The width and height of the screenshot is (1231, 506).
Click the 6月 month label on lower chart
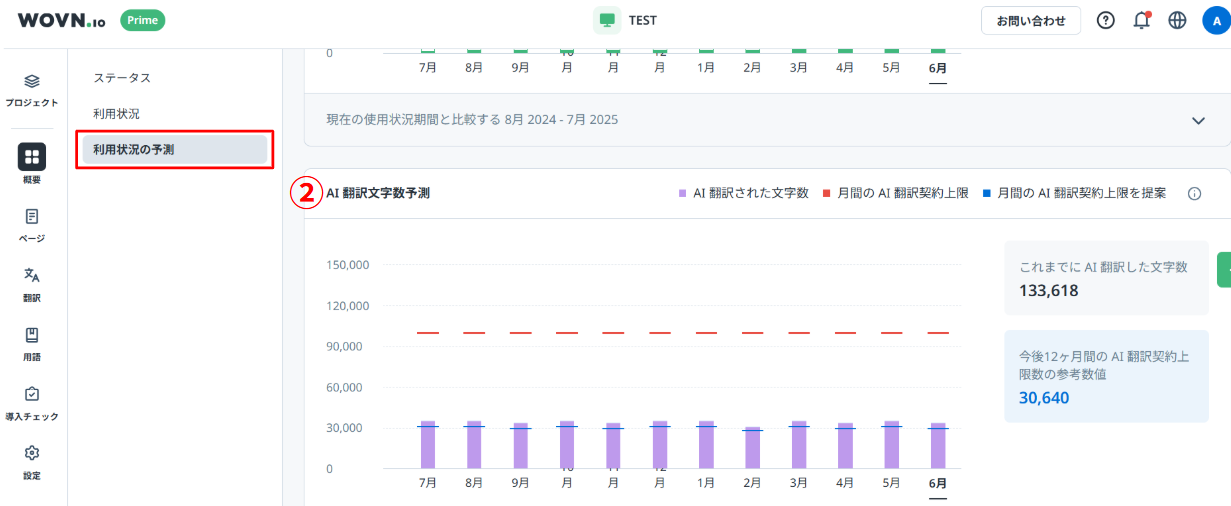click(x=937, y=483)
